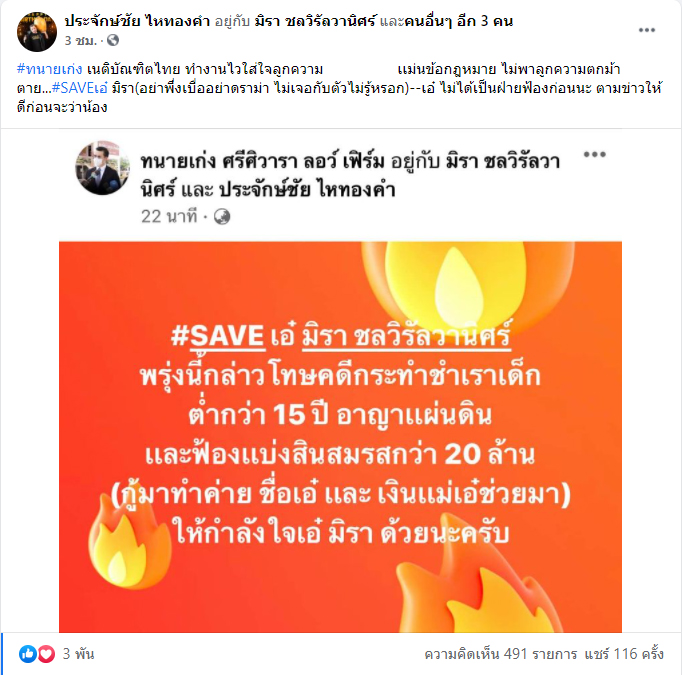The image size is (682, 675).
Task: Show the other 3 tagged people
Action: tap(458, 20)
